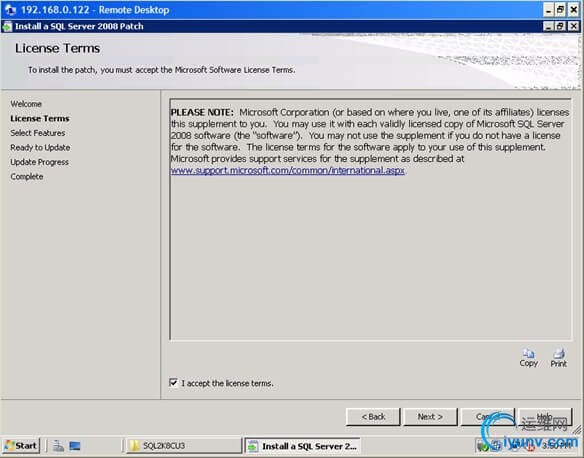Select License Terms step in sidebar
584x458 pixels.
click(x=40, y=118)
